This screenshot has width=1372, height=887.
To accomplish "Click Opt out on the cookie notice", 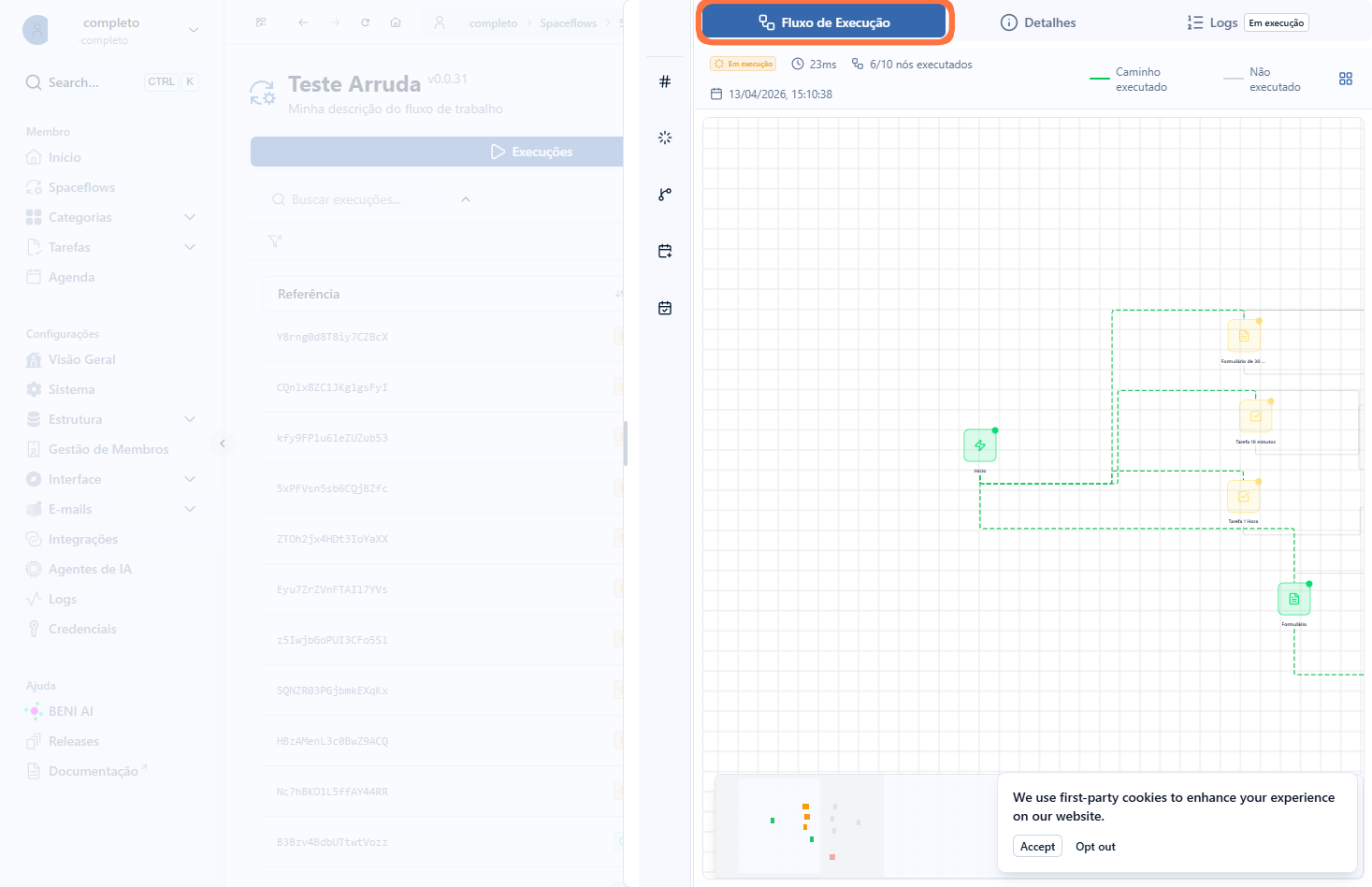I will tap(1095, 847).
